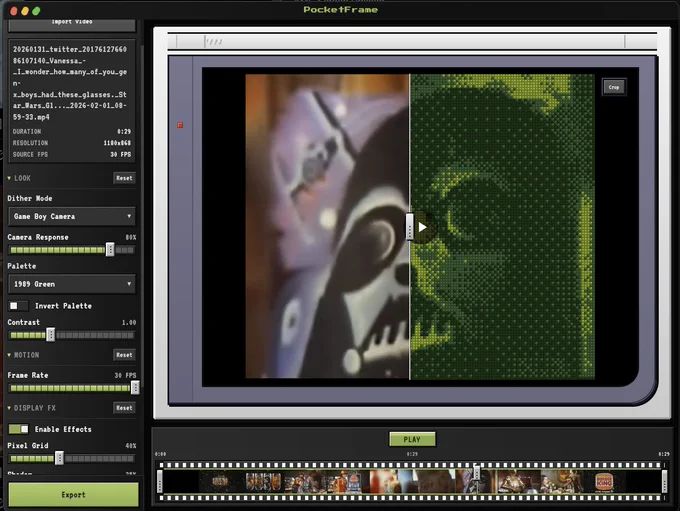Collapse the MOTION section

(23, 355)
